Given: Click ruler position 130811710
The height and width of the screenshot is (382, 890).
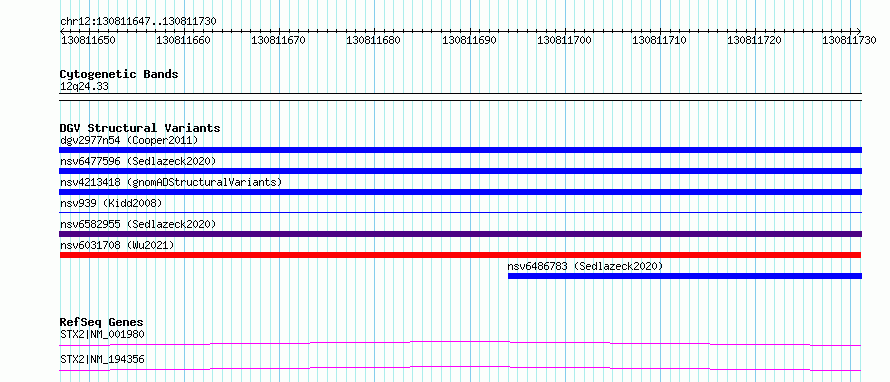Looking at the screenshot, I should (659, 40).
